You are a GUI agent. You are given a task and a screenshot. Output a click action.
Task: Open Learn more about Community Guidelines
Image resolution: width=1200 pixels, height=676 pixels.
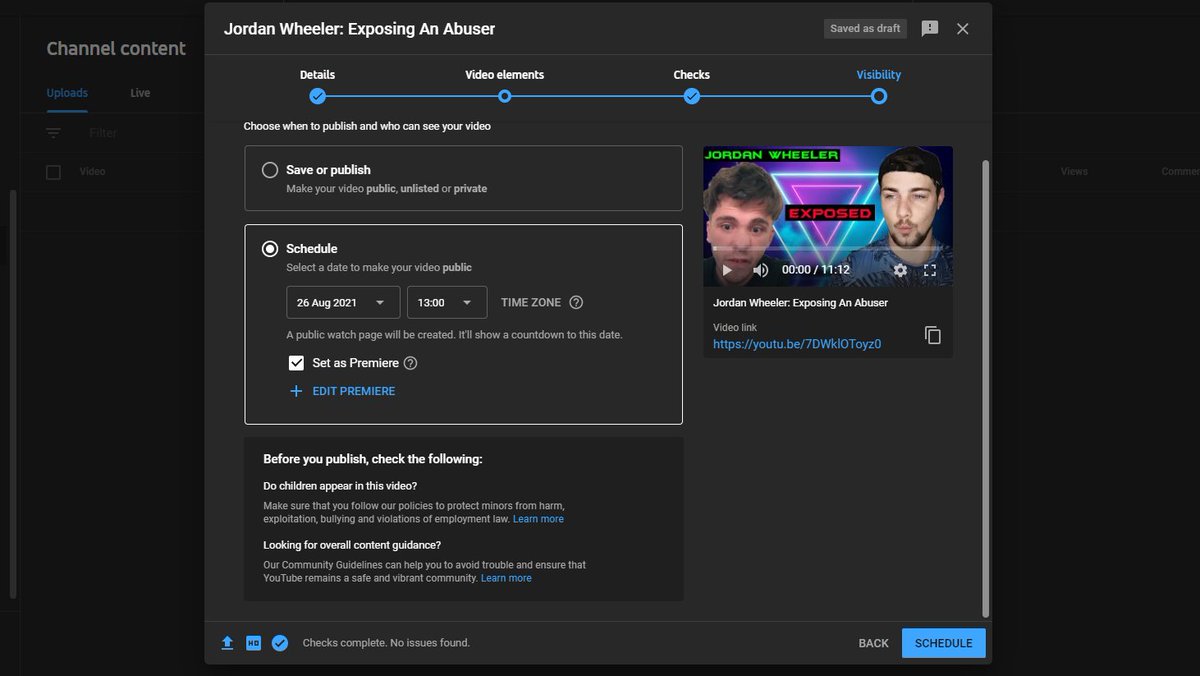pos(506,578)
